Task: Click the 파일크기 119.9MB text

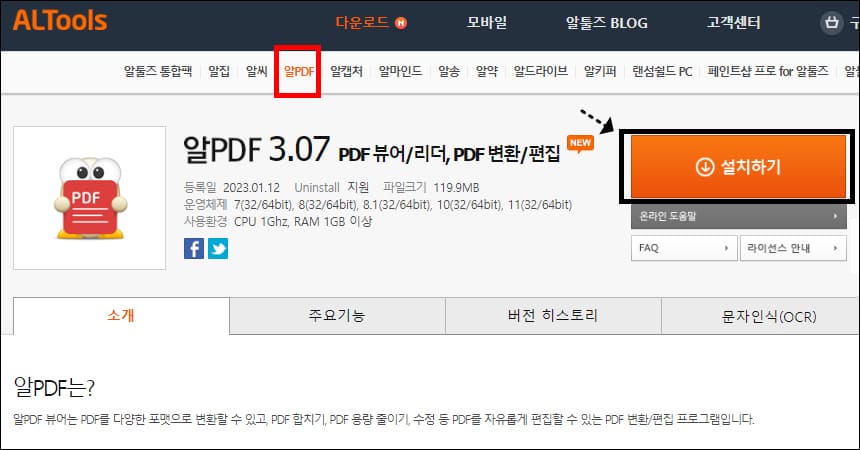Action: tap(431, 188)
